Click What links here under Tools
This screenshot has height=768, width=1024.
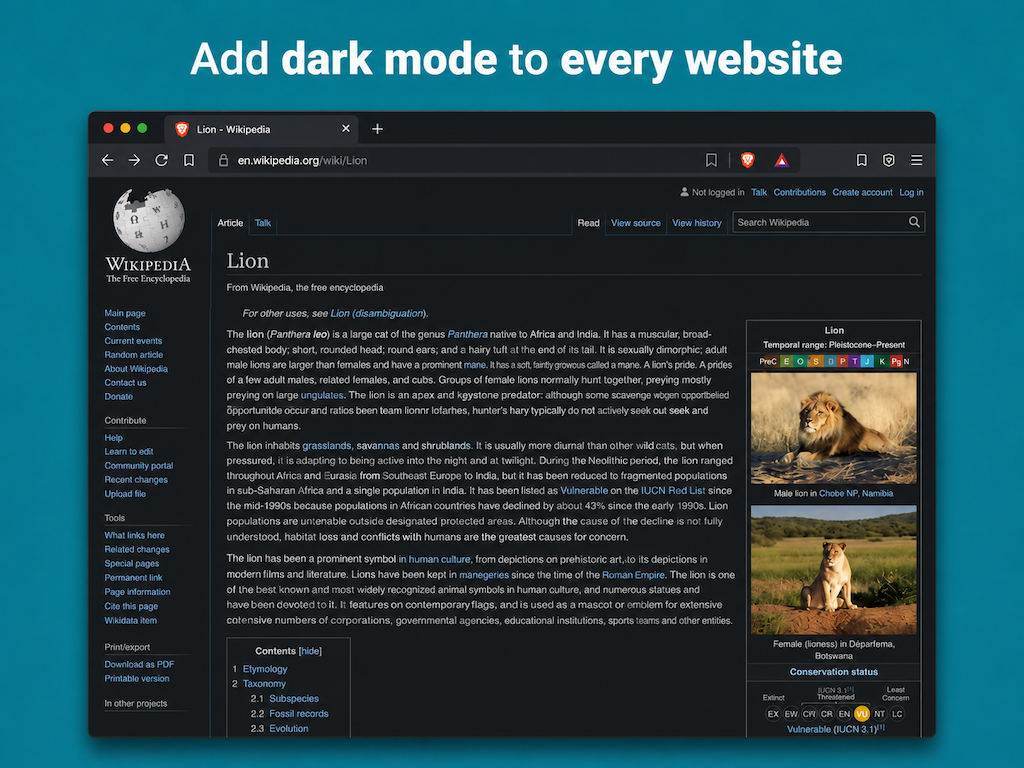pyautogui.click(x=135, y=535)
